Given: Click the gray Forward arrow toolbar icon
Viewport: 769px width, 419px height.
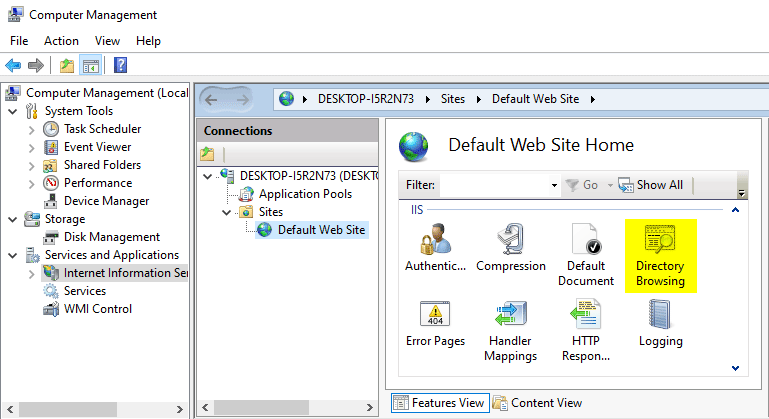Looking at the screenshot, I should (x=36, y=65).
